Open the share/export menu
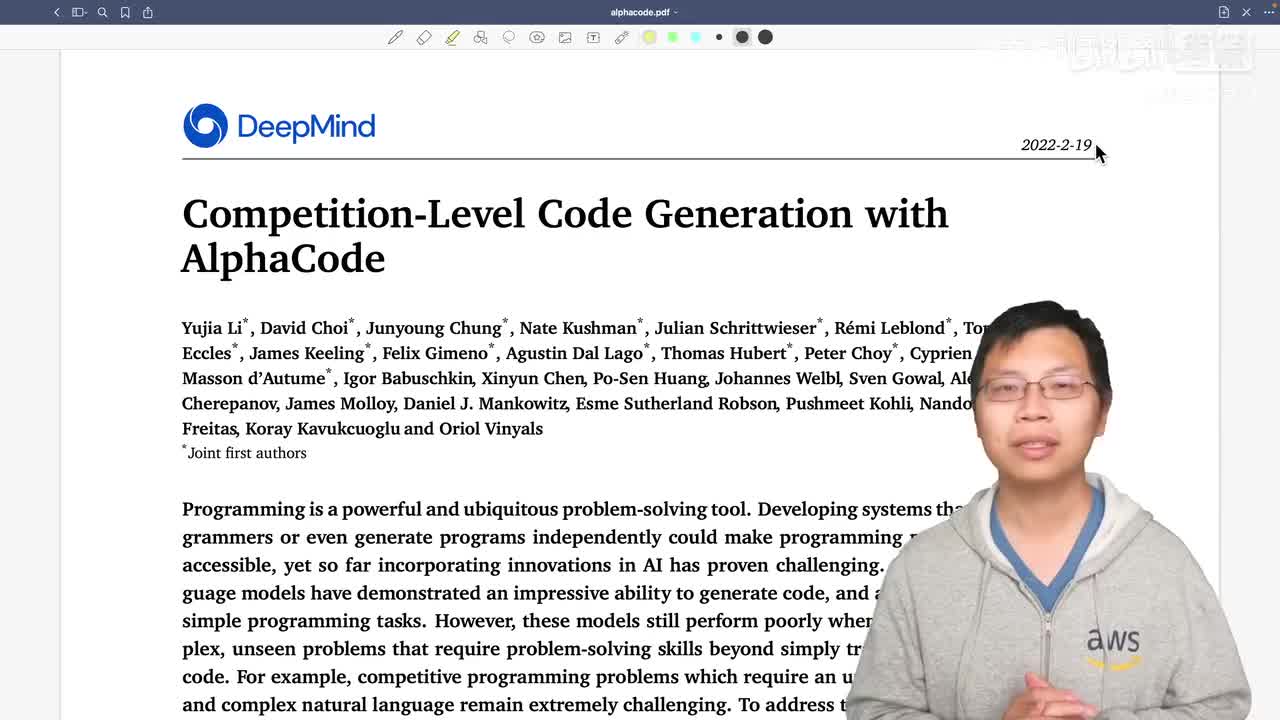This screenshot has height=720, width=1280. (148, 12)
